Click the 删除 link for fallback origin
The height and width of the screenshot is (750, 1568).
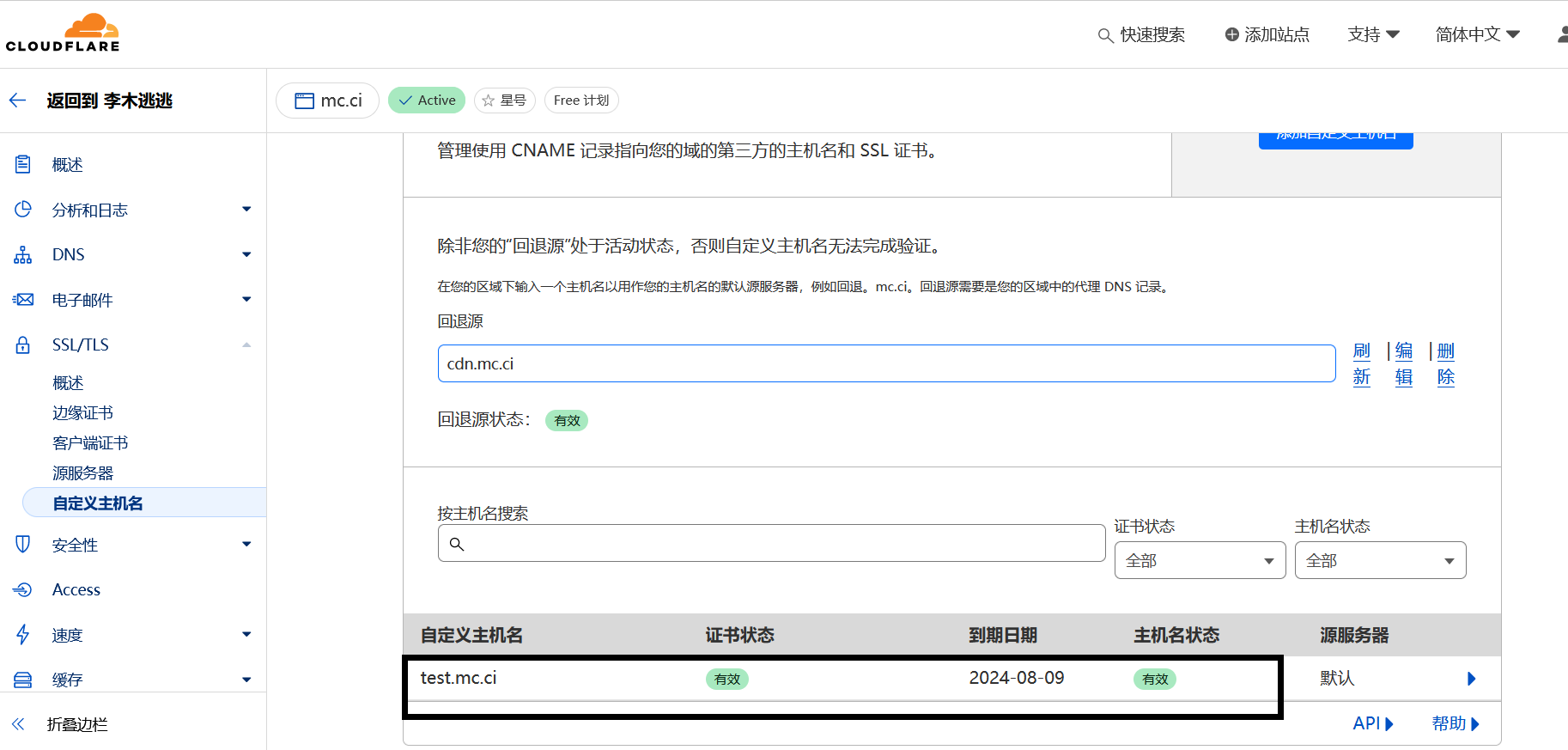tap(1446, 364)
